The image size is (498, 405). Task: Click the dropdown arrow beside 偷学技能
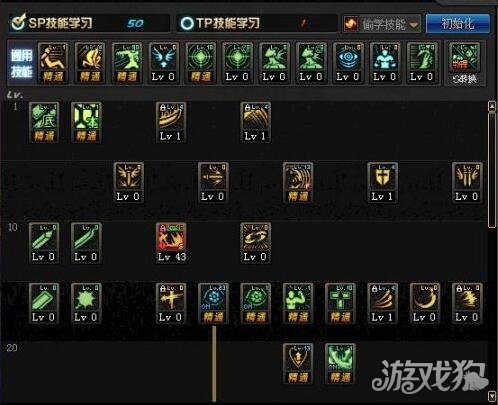coord(414,25)
